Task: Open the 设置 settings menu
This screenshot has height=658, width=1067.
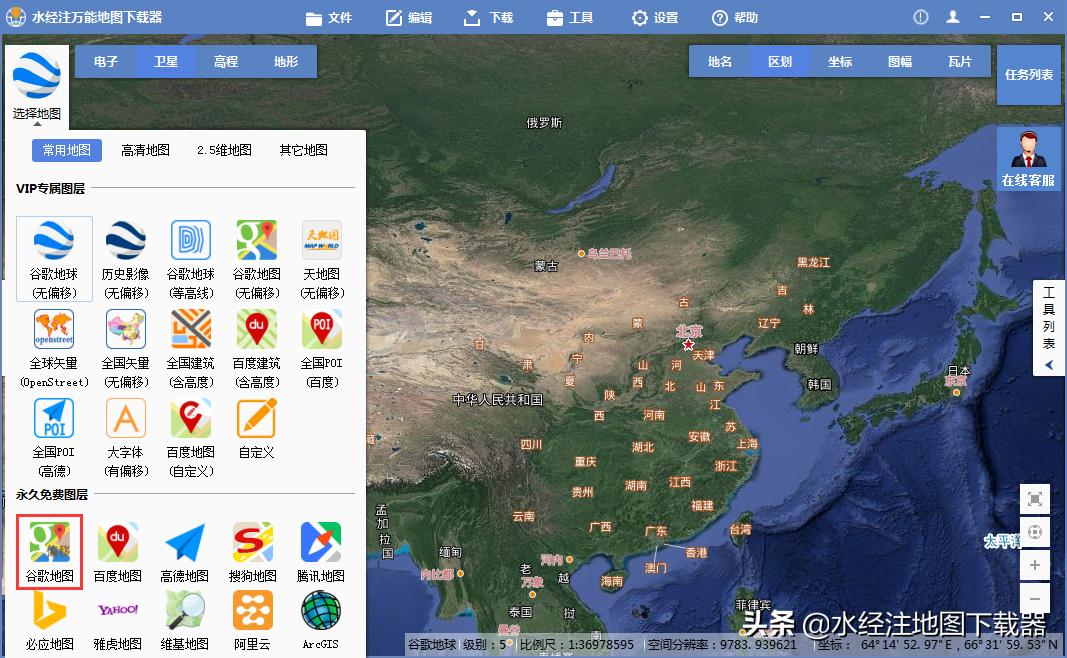Action: [654, 17]
